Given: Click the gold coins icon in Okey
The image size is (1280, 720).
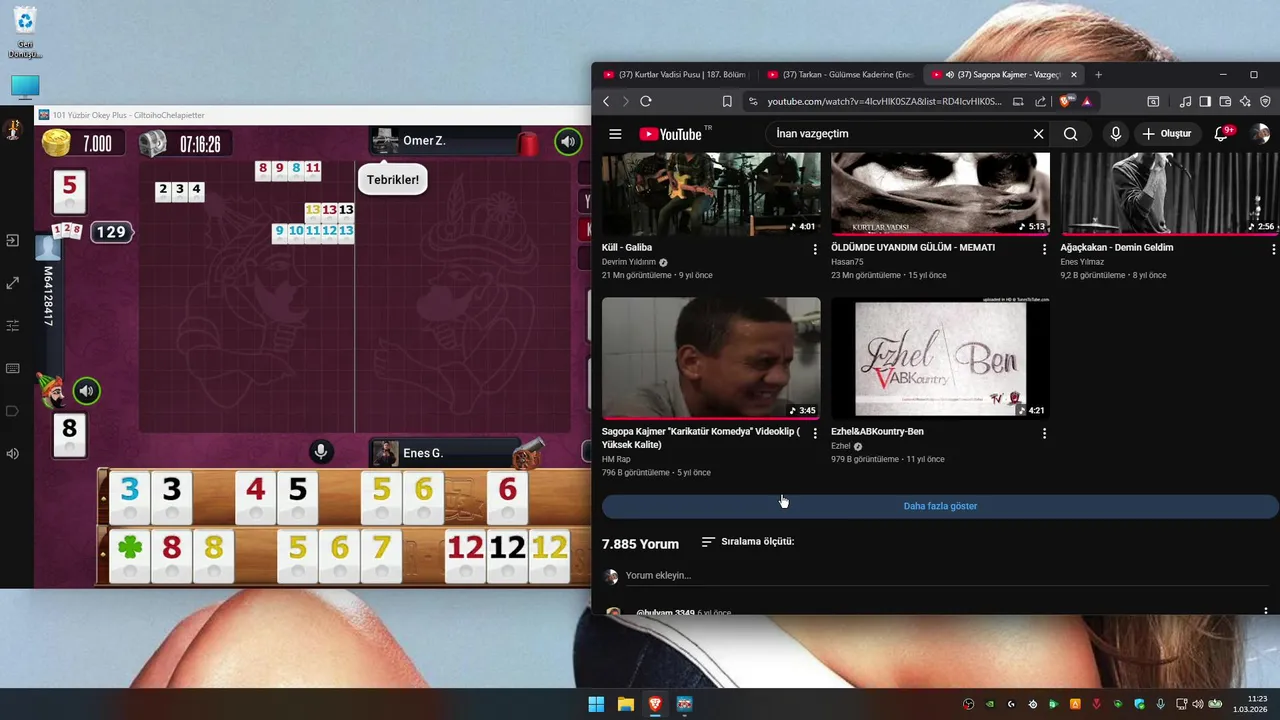Looking at the screenshot, I should point(56,143).
